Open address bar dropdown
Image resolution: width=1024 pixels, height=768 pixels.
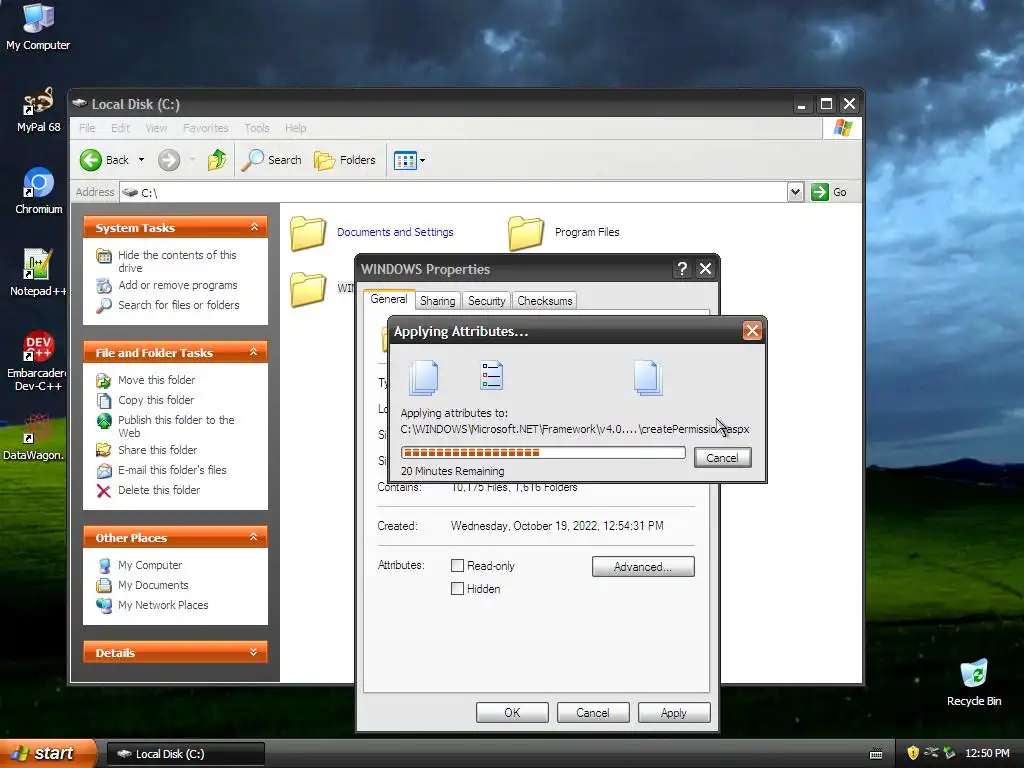point(795,192)
